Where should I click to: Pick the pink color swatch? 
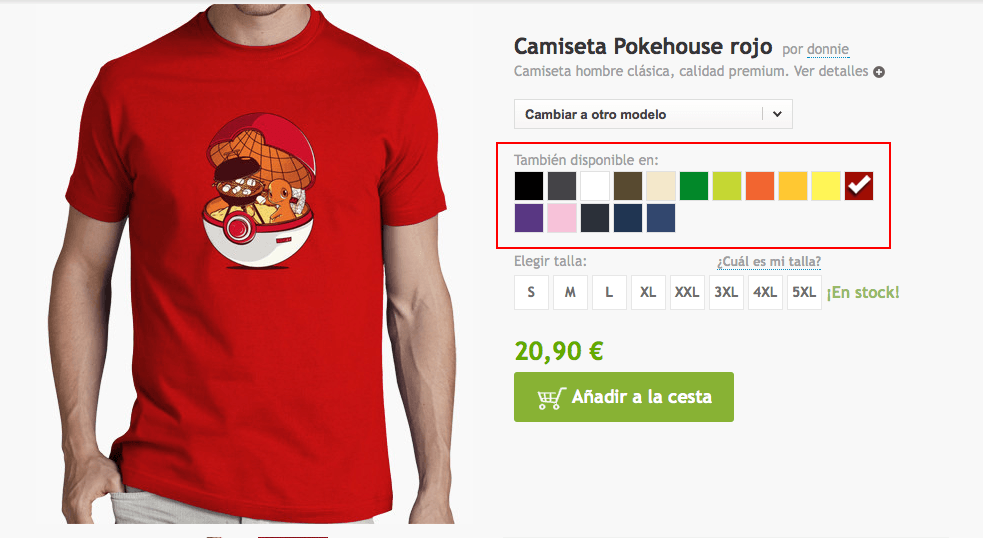(562, 218)
